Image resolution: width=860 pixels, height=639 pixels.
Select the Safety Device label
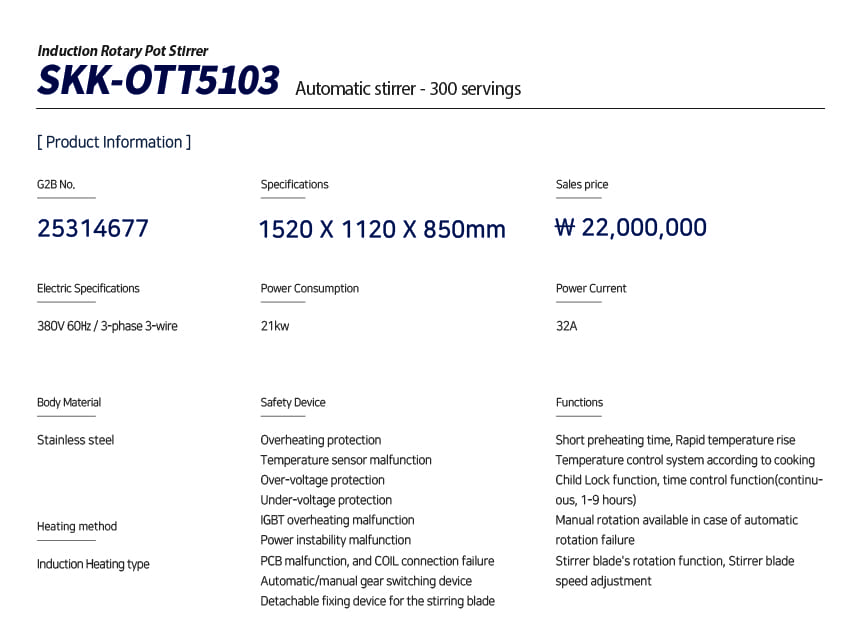point(293,403)
